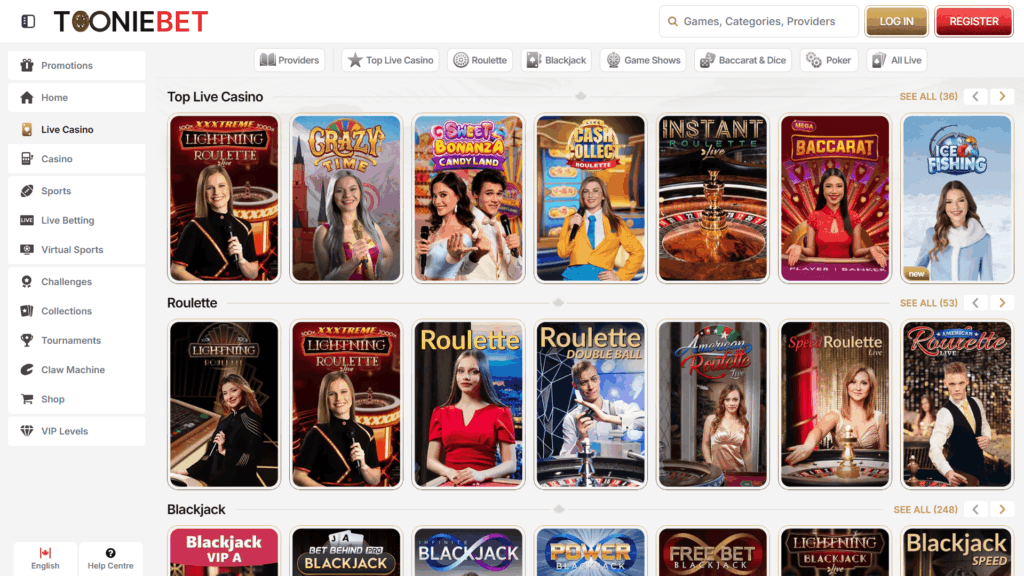
Task: Open the Challenges icon in sidebar
Action: pos(27,282)
